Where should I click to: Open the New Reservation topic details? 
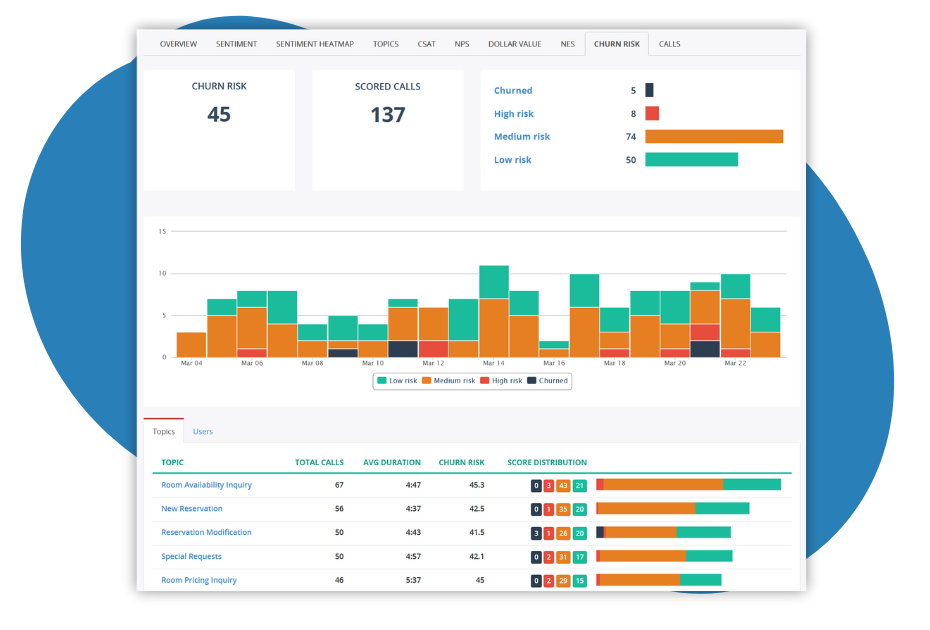[x=192, y=508]
